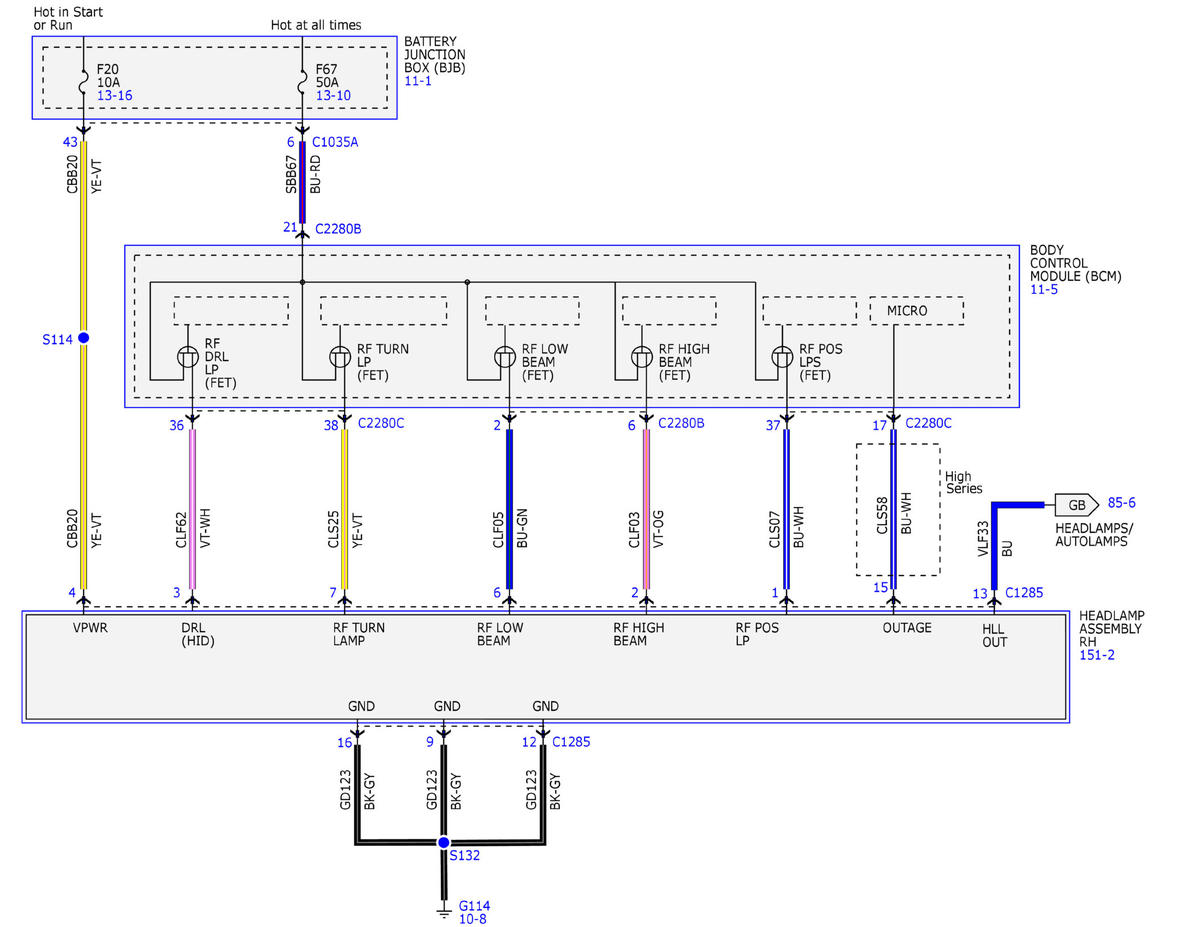The image size is (1200, 927).
Task: Select the S114 splice dot
Action: coord(83,339)
